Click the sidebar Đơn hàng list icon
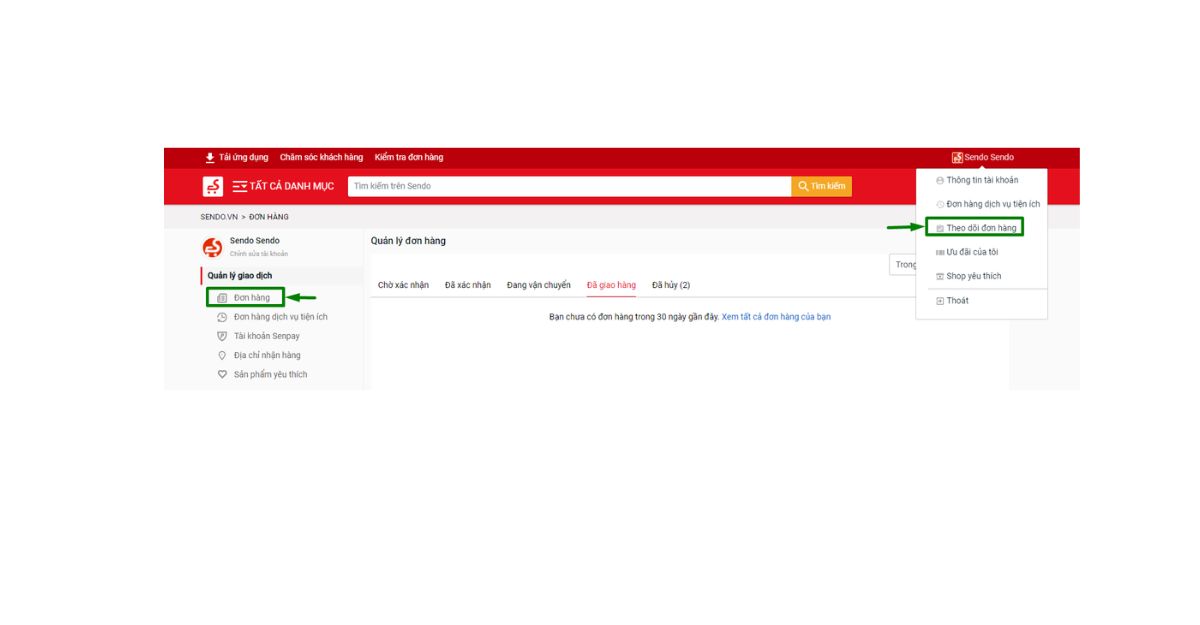The height and width of the screenshot is (625, 1200). click(x=222, y=297)
